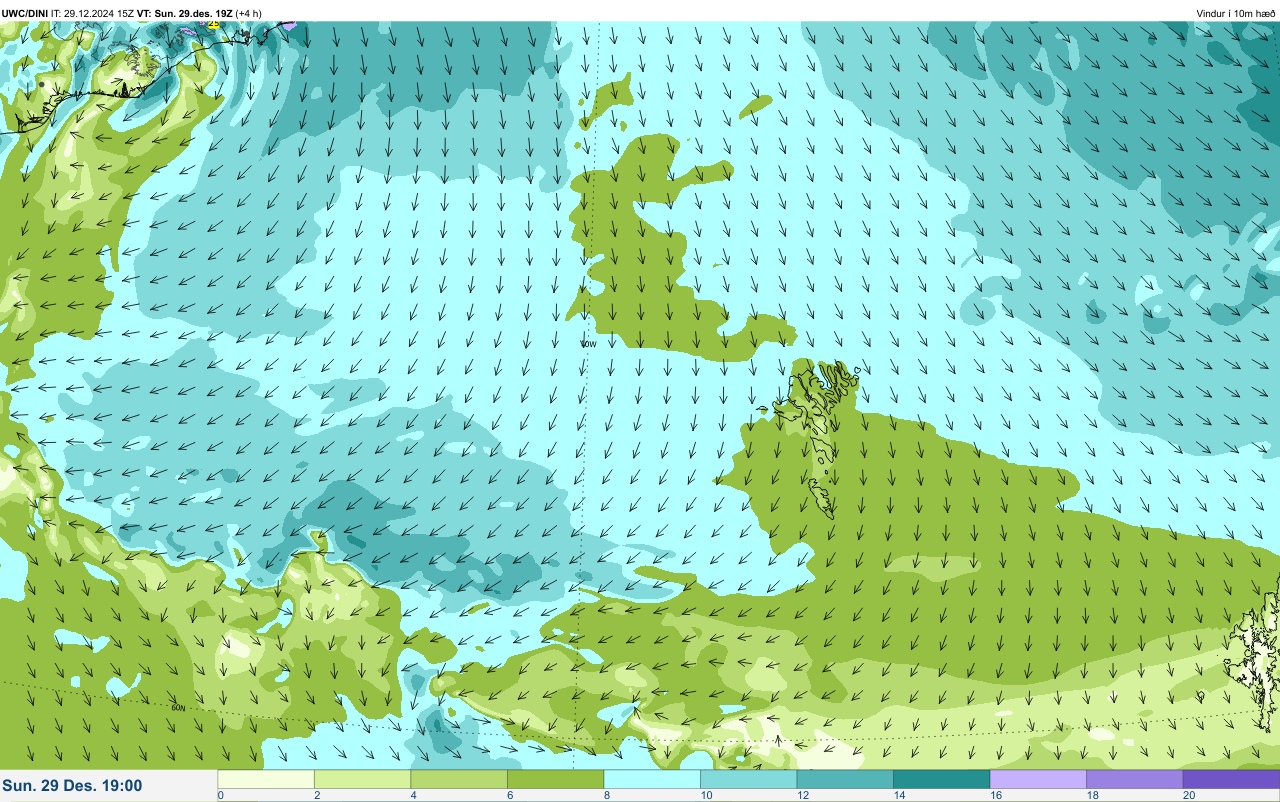Click the legend scale value '10'

(x=706, y=795)
